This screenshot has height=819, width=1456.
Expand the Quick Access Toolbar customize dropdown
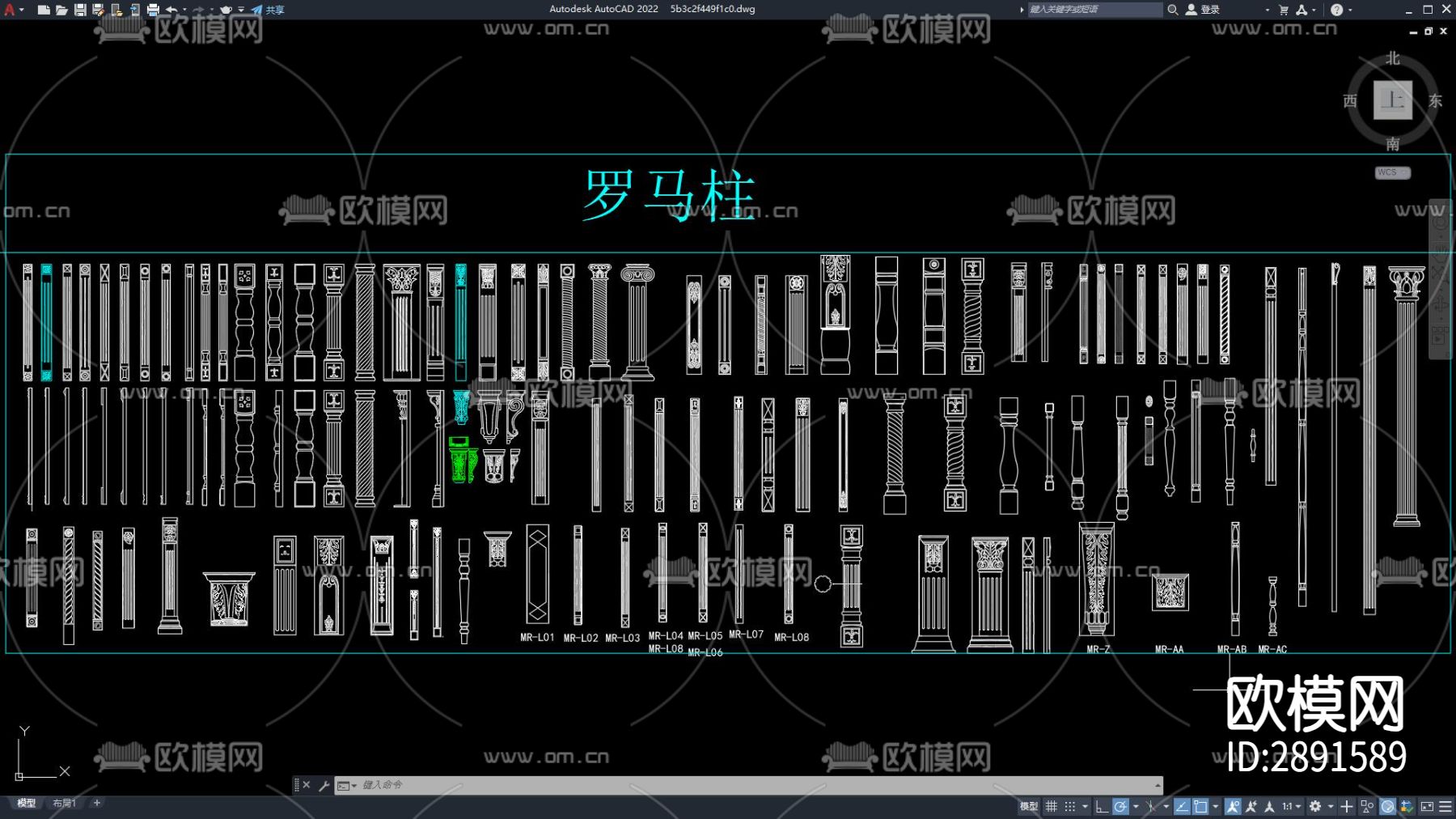241,10
